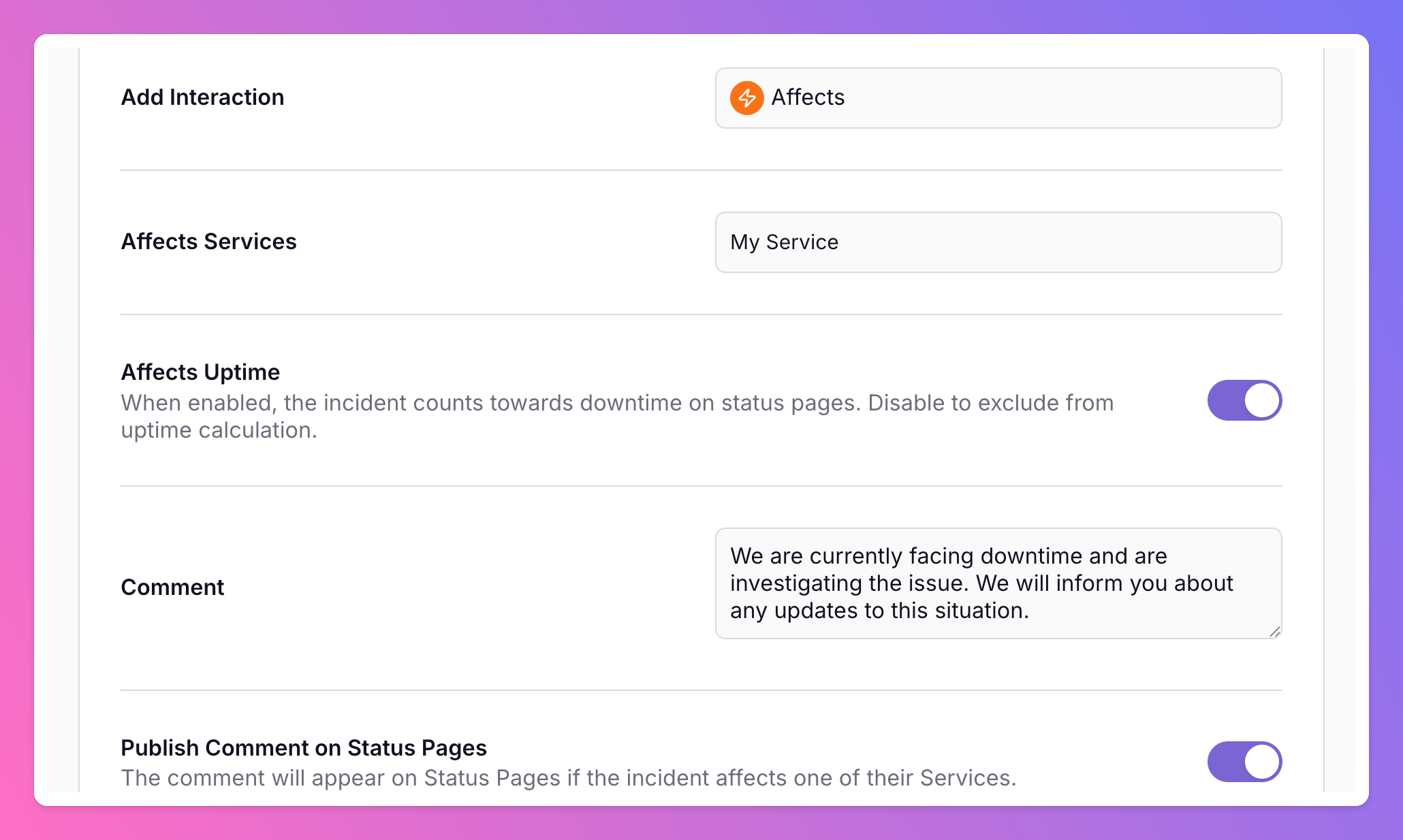Click the Affects Uptime heading
Screen dimensions: 1403x840
tap(200, 372)
